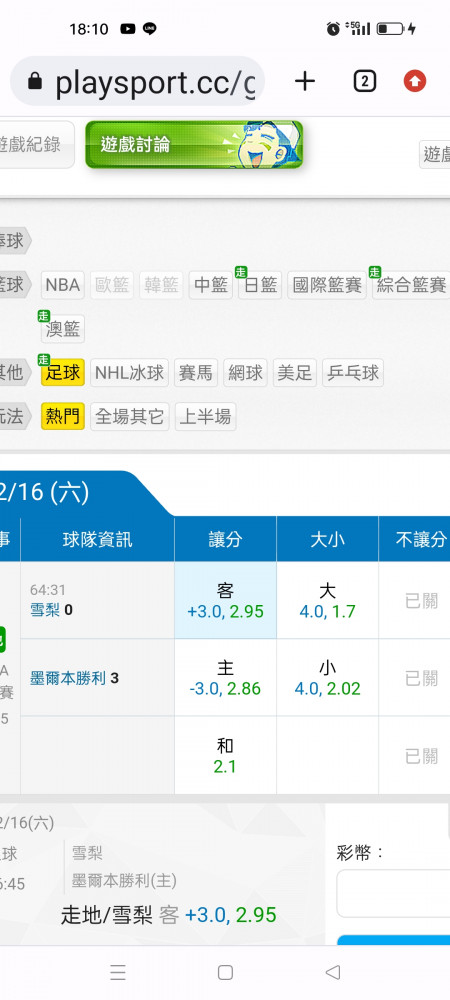Click the 不讓分 column header

pyautogui.click(x=414, y=540)
